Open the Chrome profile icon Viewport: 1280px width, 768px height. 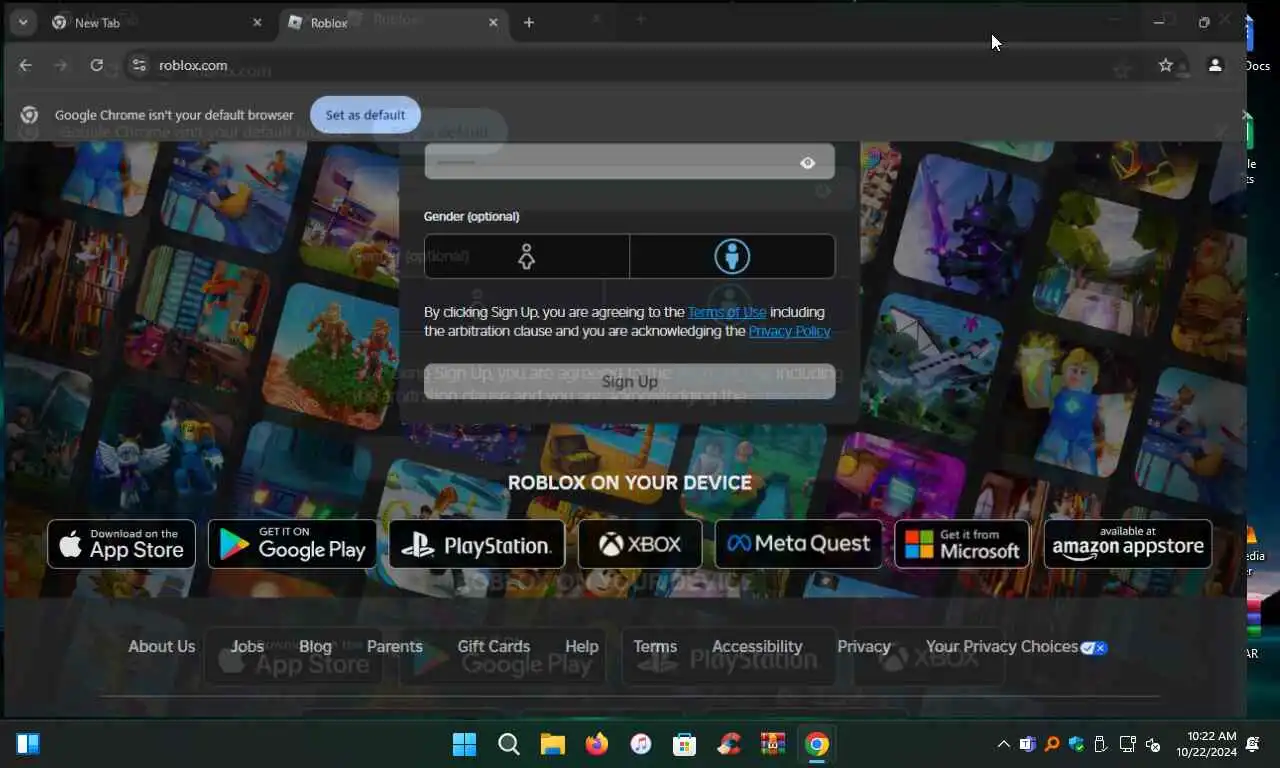coord(1215,65)
